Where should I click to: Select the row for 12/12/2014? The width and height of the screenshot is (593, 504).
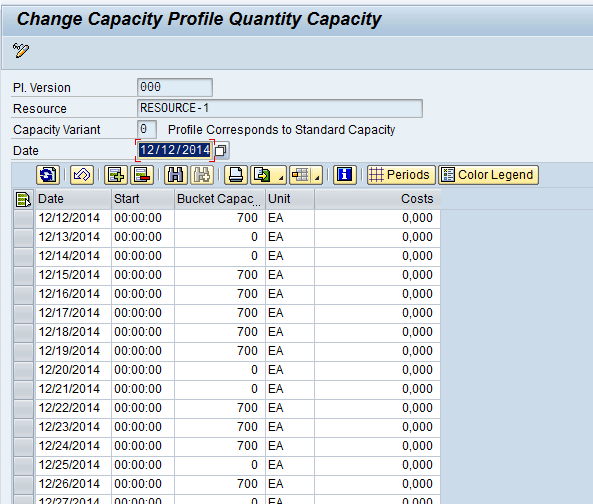coord(23,218)
